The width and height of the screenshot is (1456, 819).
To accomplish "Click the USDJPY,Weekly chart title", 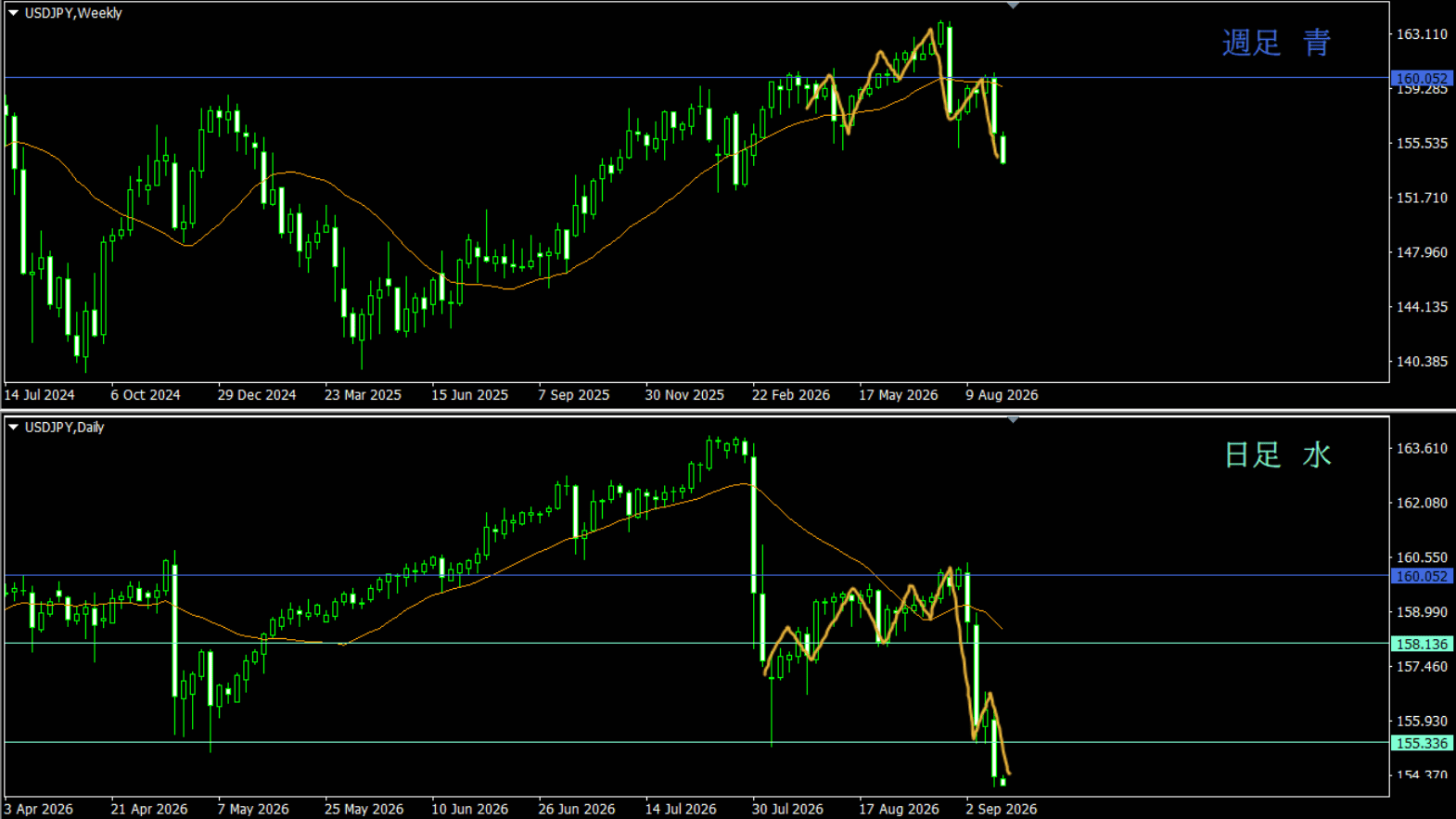I will 73,13.
